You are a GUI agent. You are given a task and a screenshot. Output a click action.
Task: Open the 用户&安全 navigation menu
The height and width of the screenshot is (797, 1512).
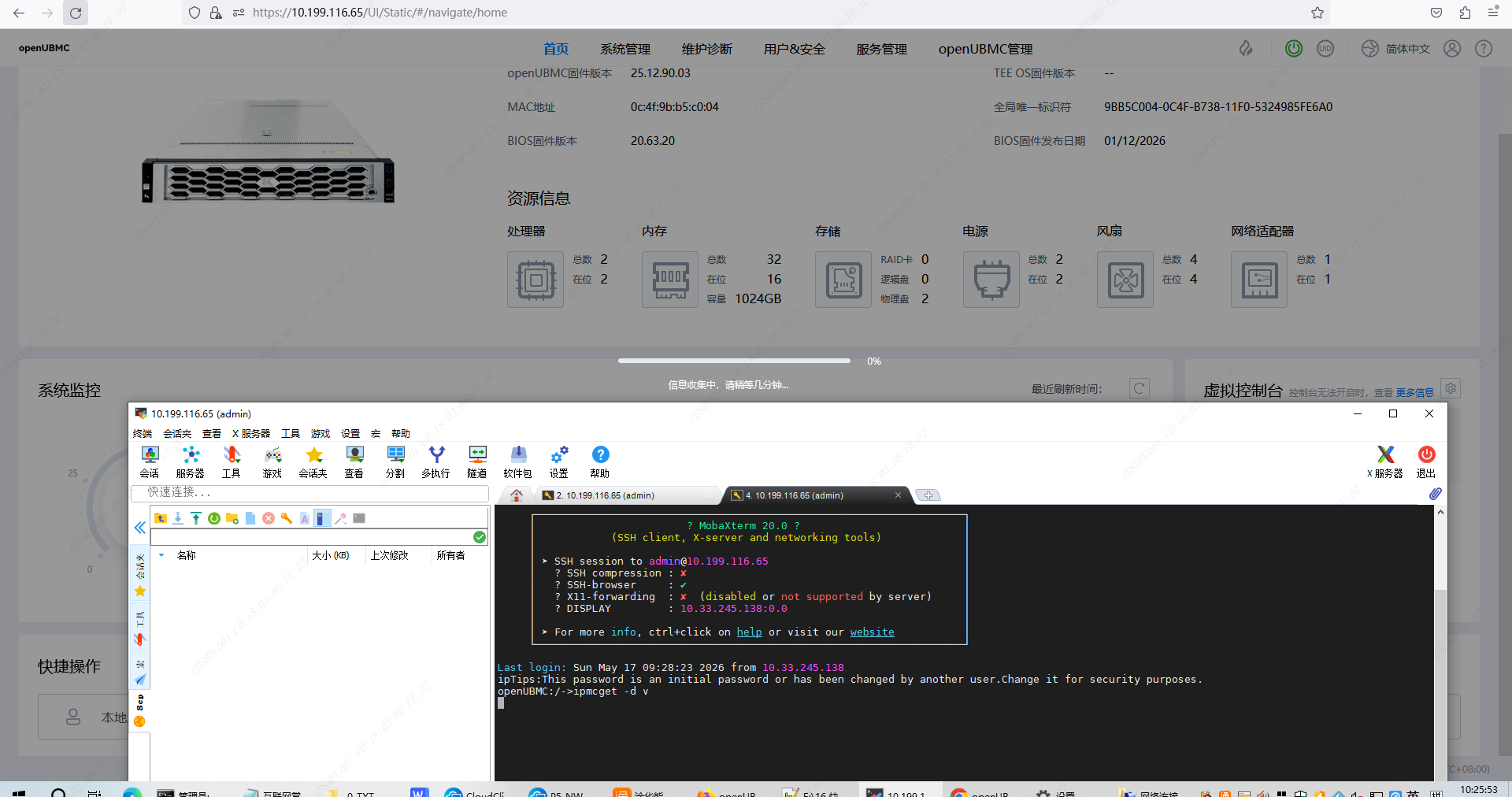[795, 49]
